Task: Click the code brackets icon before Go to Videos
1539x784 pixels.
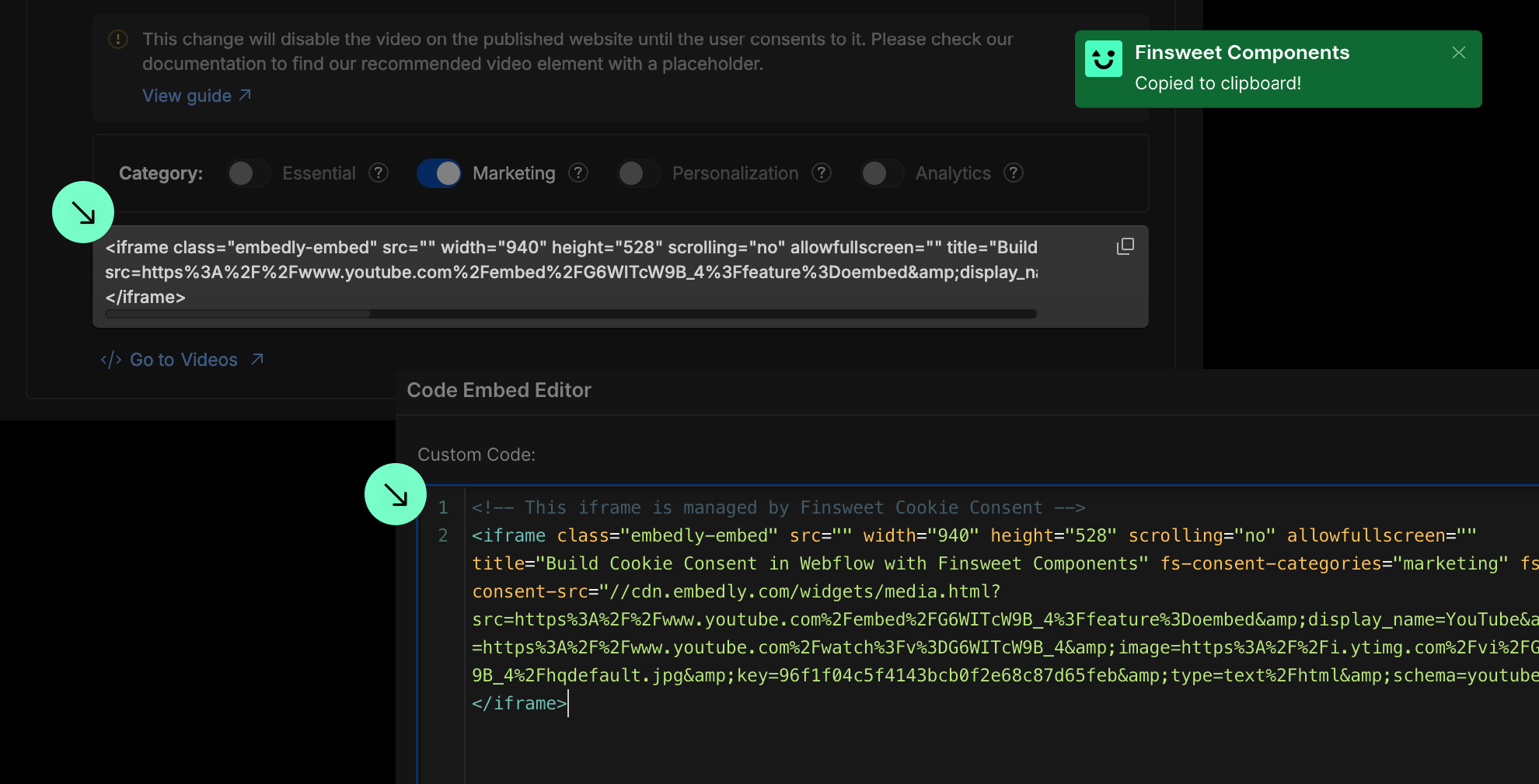Action: click(x=111, y=360)
